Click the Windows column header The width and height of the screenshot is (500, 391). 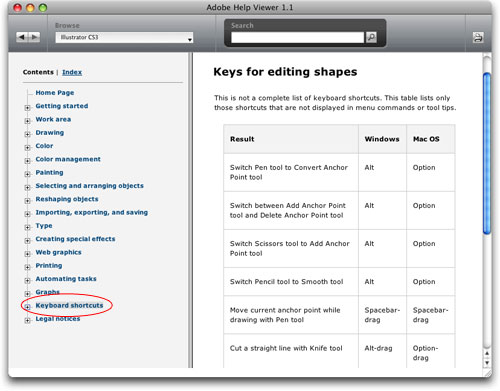[382, 139]
